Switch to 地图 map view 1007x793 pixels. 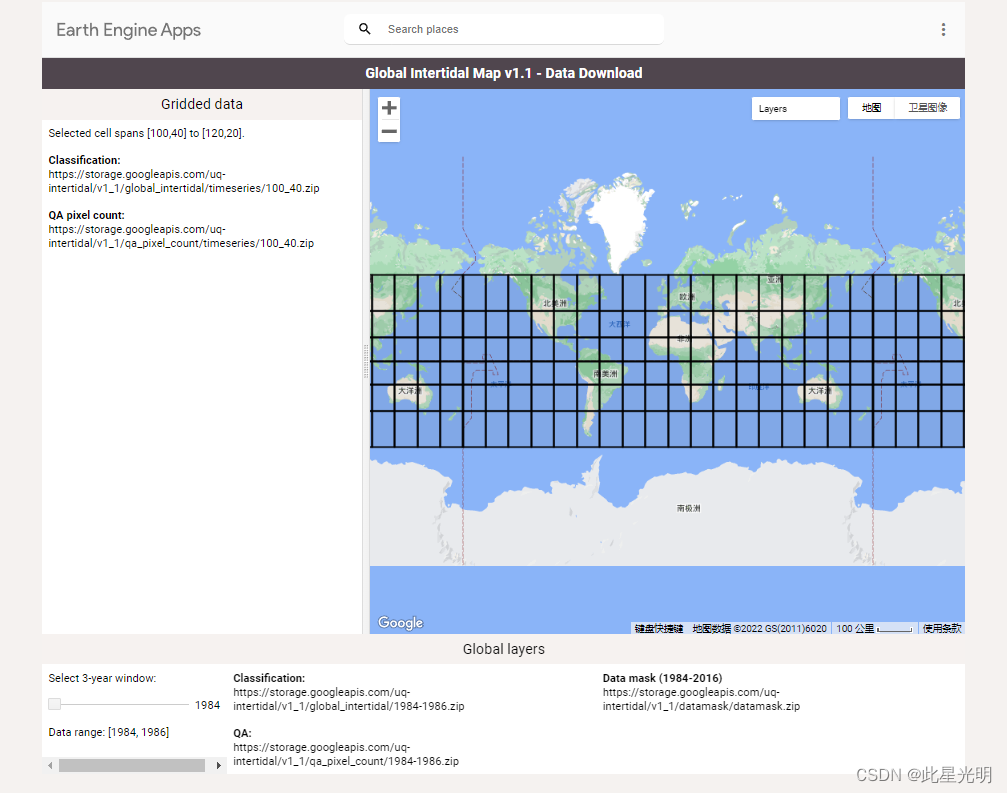tap(871, 108)
